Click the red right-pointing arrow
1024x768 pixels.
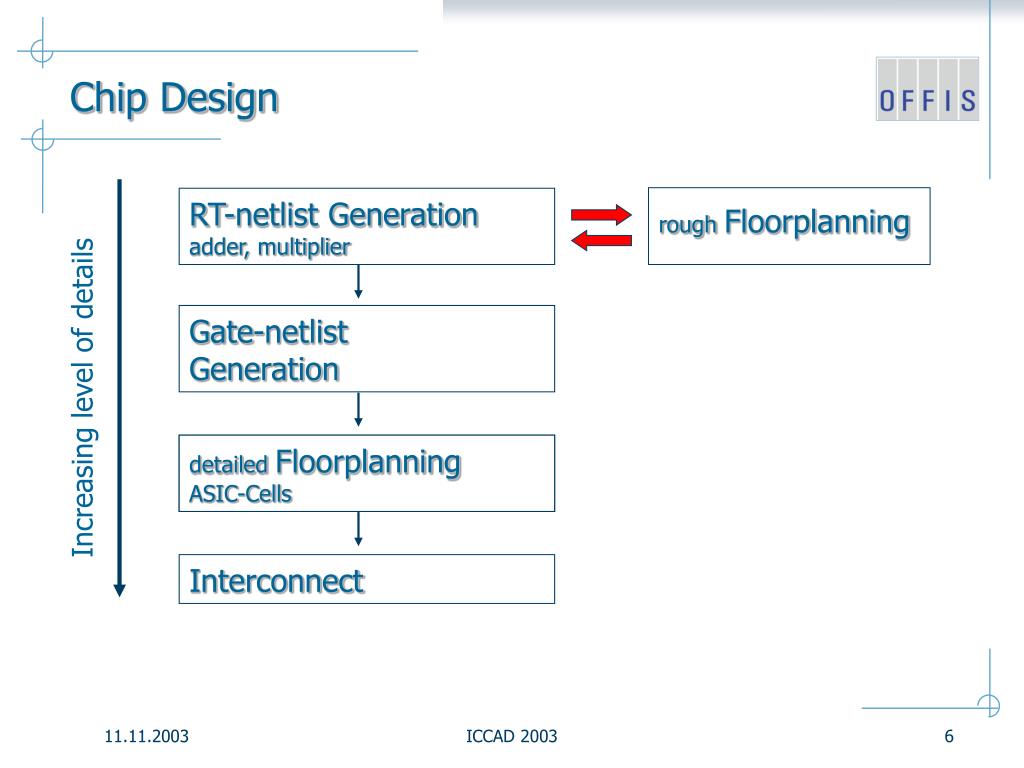601,214
